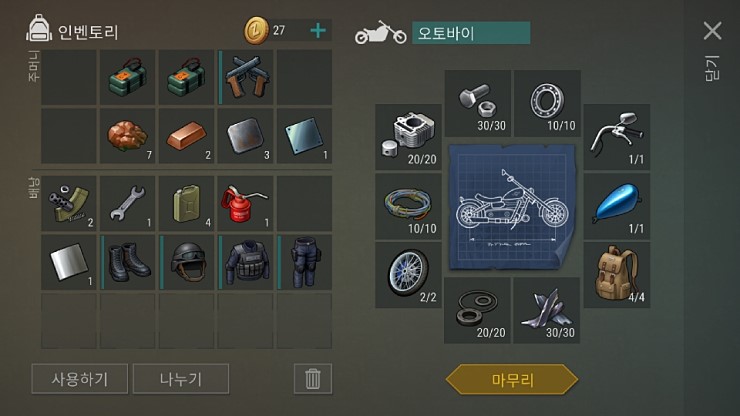Click the trash can delete button
This screenshot has width=740, height=416.
coord(313,379)
